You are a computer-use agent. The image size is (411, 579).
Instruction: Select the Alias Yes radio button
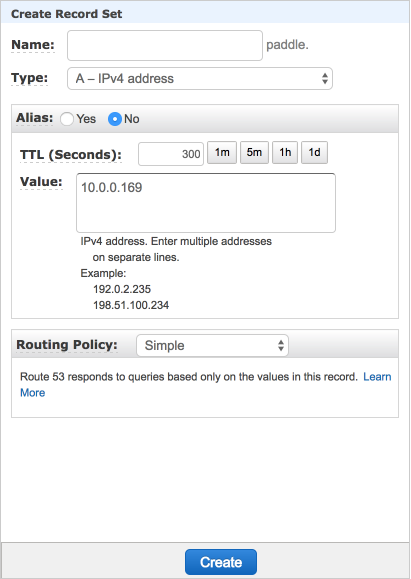pos(67,119)
